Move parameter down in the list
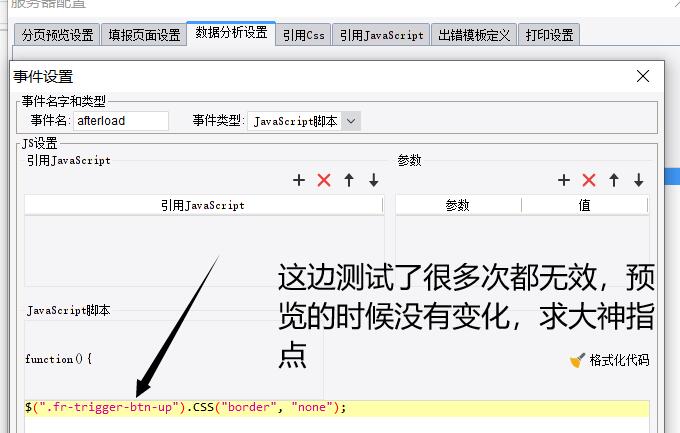The width and height of the screenshot is (680, 433). pyautogui.click(x=638, y=180)
